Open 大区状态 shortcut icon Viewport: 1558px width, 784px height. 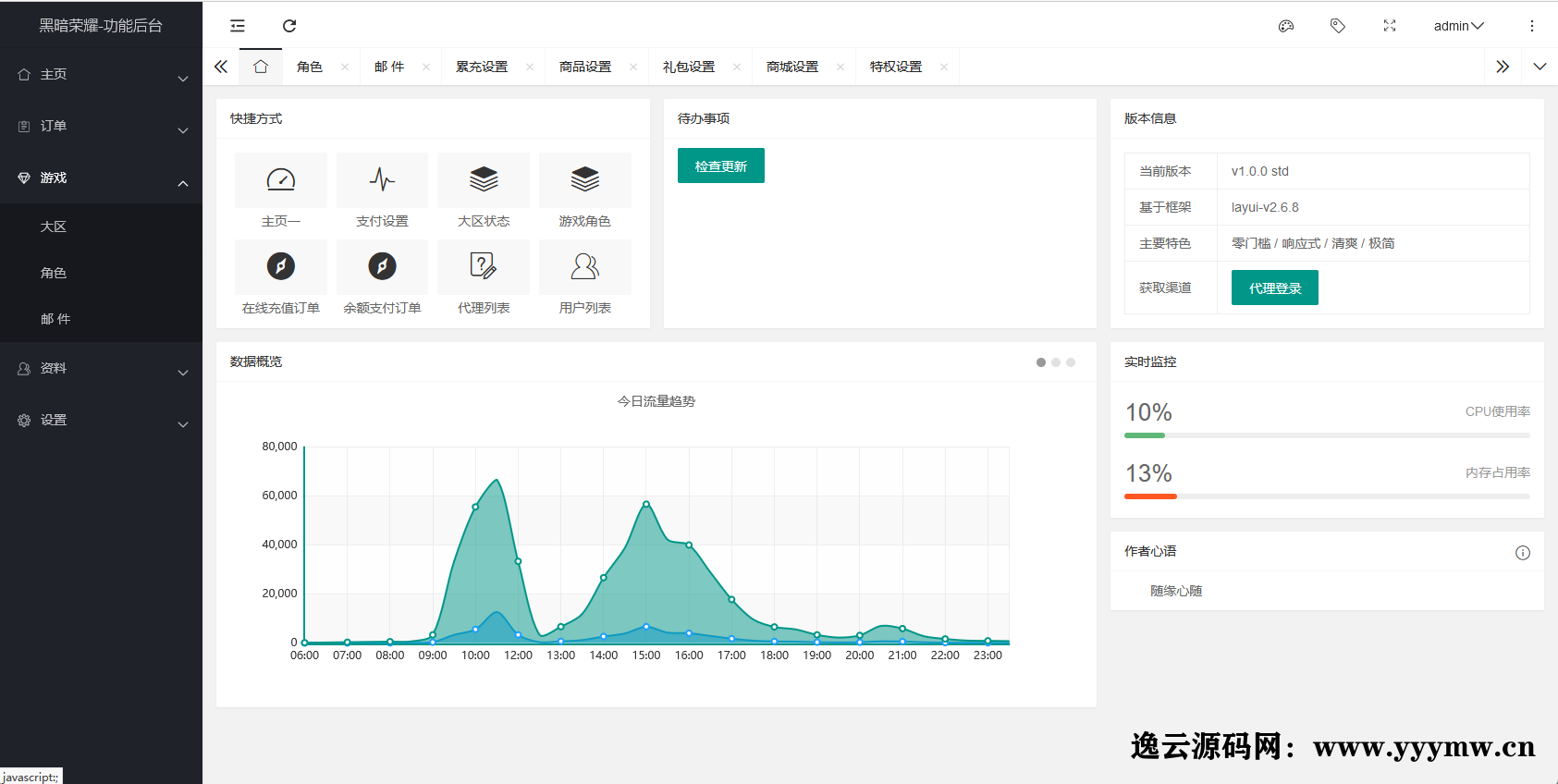pyautogui.click(x=484, y=179)
